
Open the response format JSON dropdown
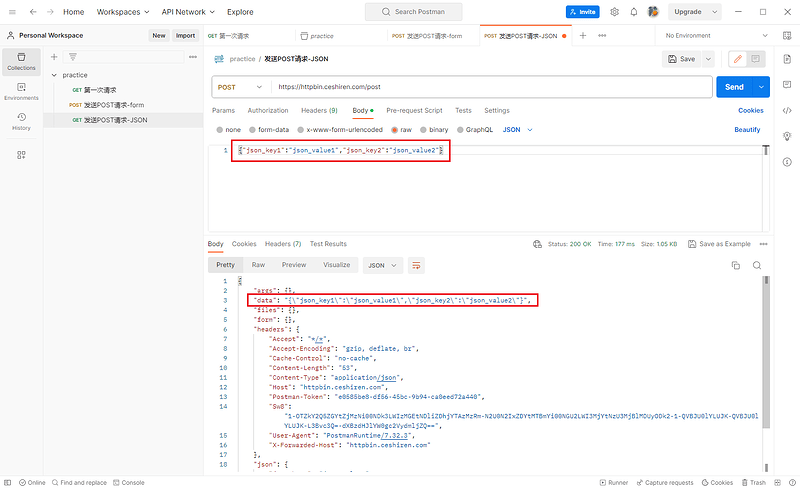click(x=383, y=265)
